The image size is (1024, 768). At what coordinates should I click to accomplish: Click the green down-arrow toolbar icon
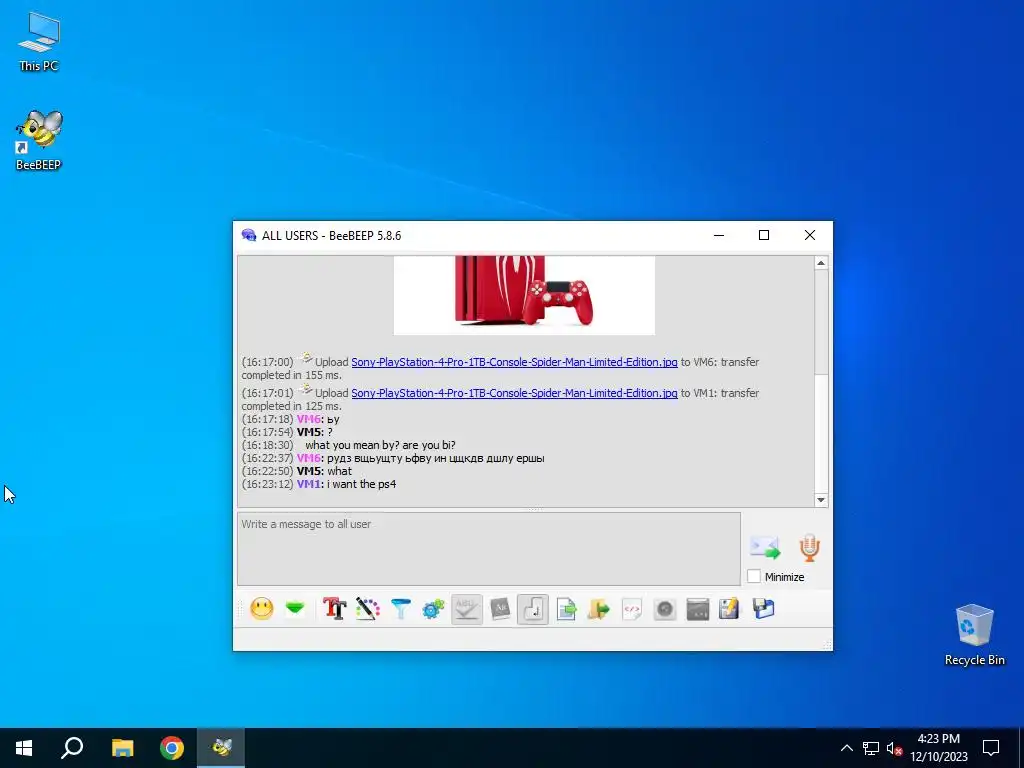coord(295,609)
